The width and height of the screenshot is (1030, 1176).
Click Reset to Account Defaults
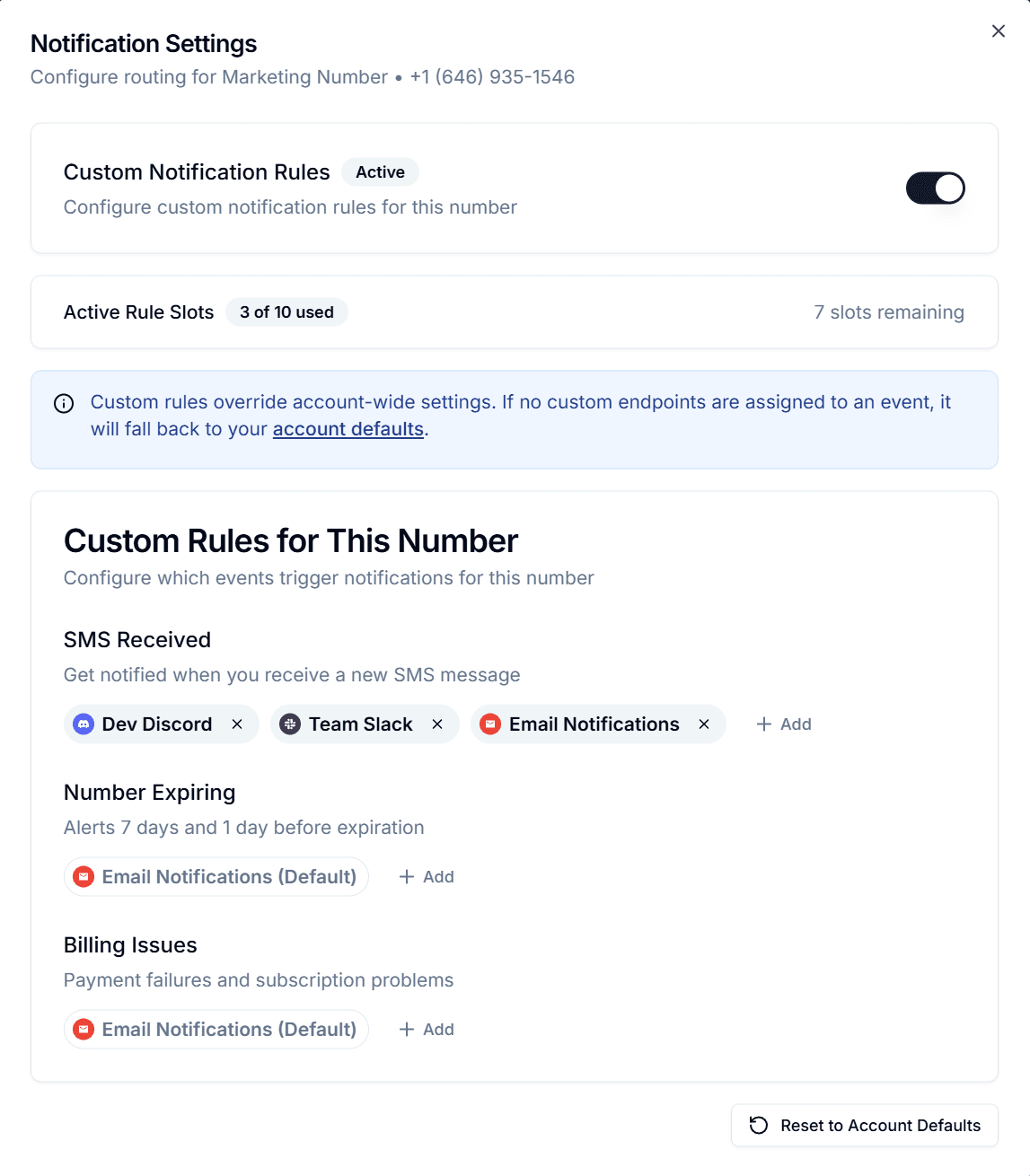tap(864, 1125)
